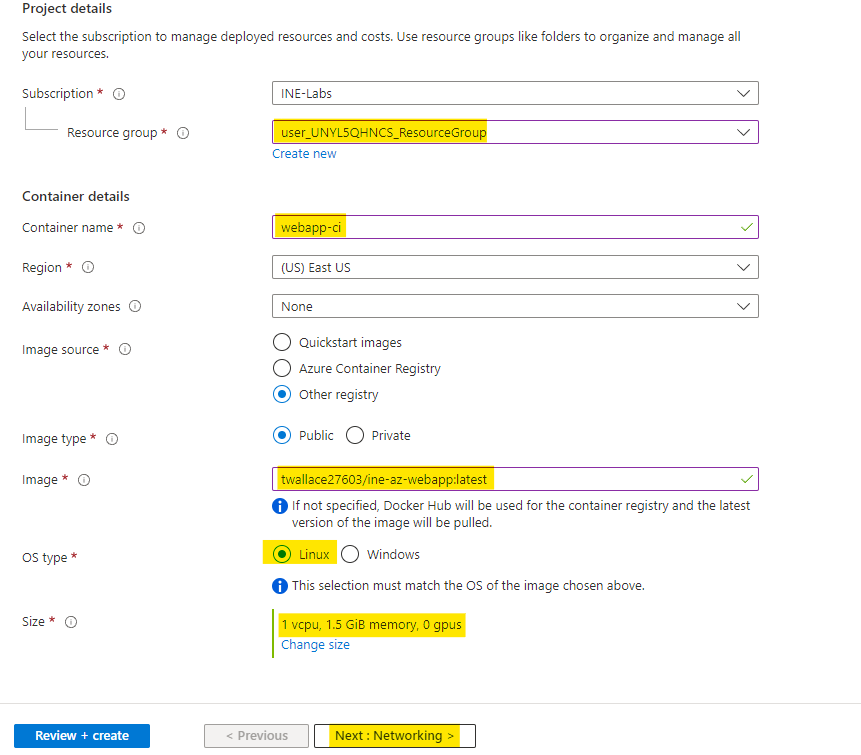Click the Image type info icon
This screenshot has width=861, height=755.
[112, 439]
